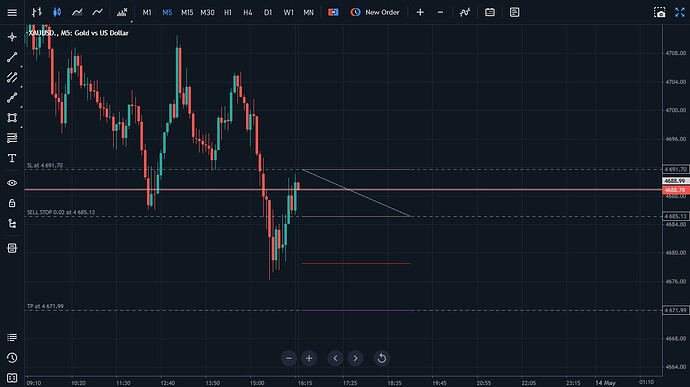Image resolution: width=690 pixels, height=387 pixels.
Task: Open the object tree icon
Action: 12,223
